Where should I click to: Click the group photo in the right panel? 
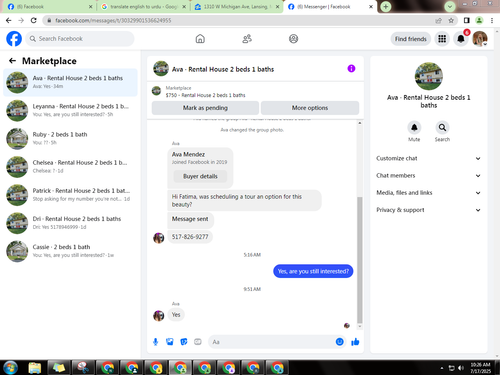[x=429, y=76]
